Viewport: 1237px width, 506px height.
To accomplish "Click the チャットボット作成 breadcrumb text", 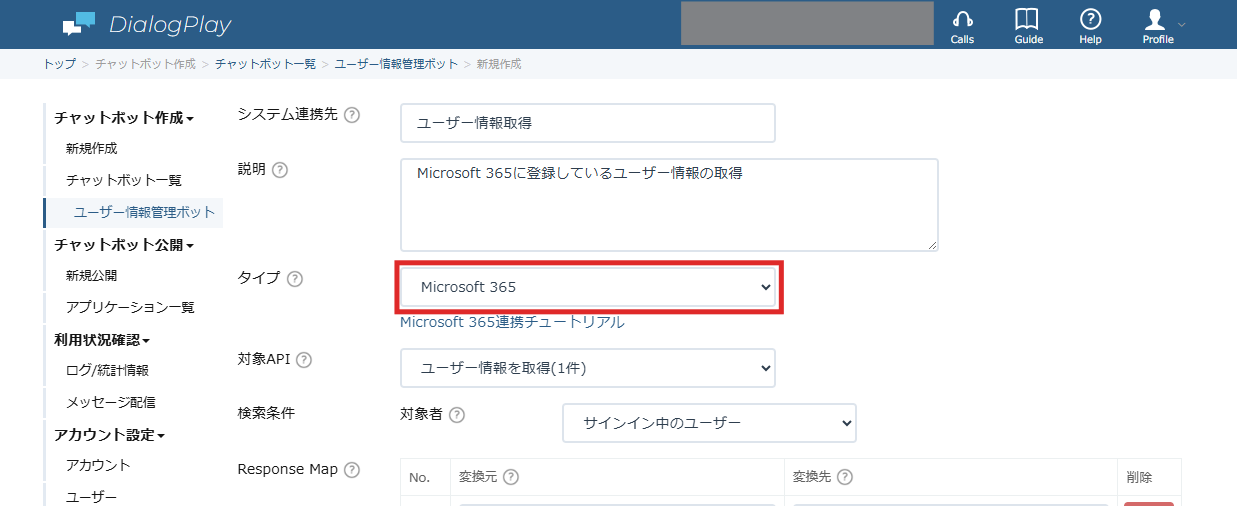I will 146,64.
